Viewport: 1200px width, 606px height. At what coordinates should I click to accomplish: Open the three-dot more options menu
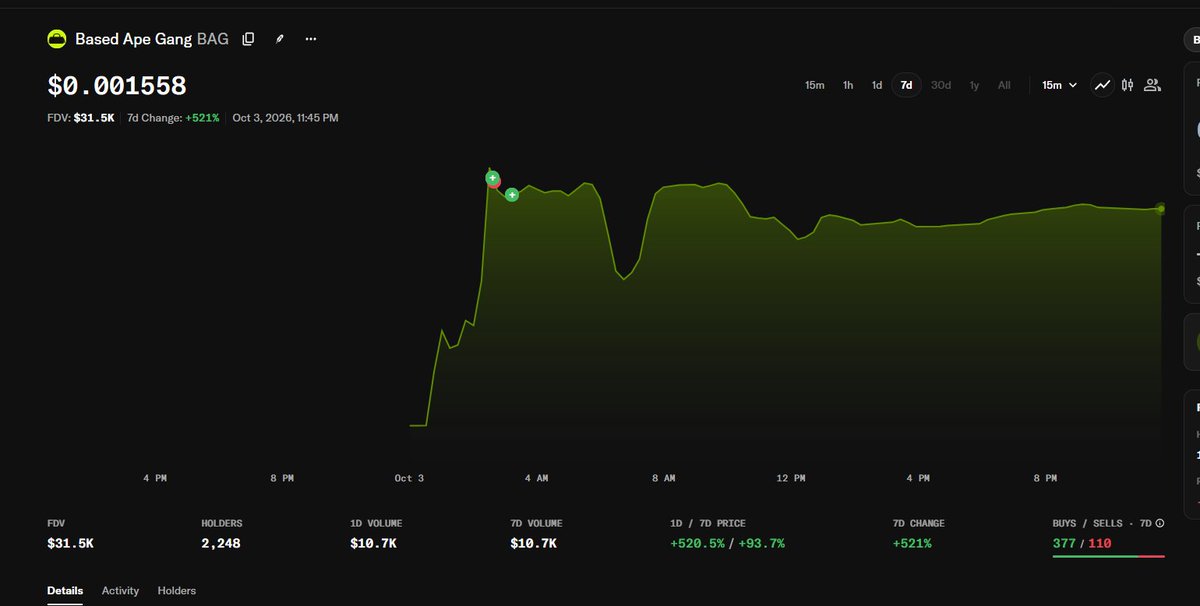[311, 39]
